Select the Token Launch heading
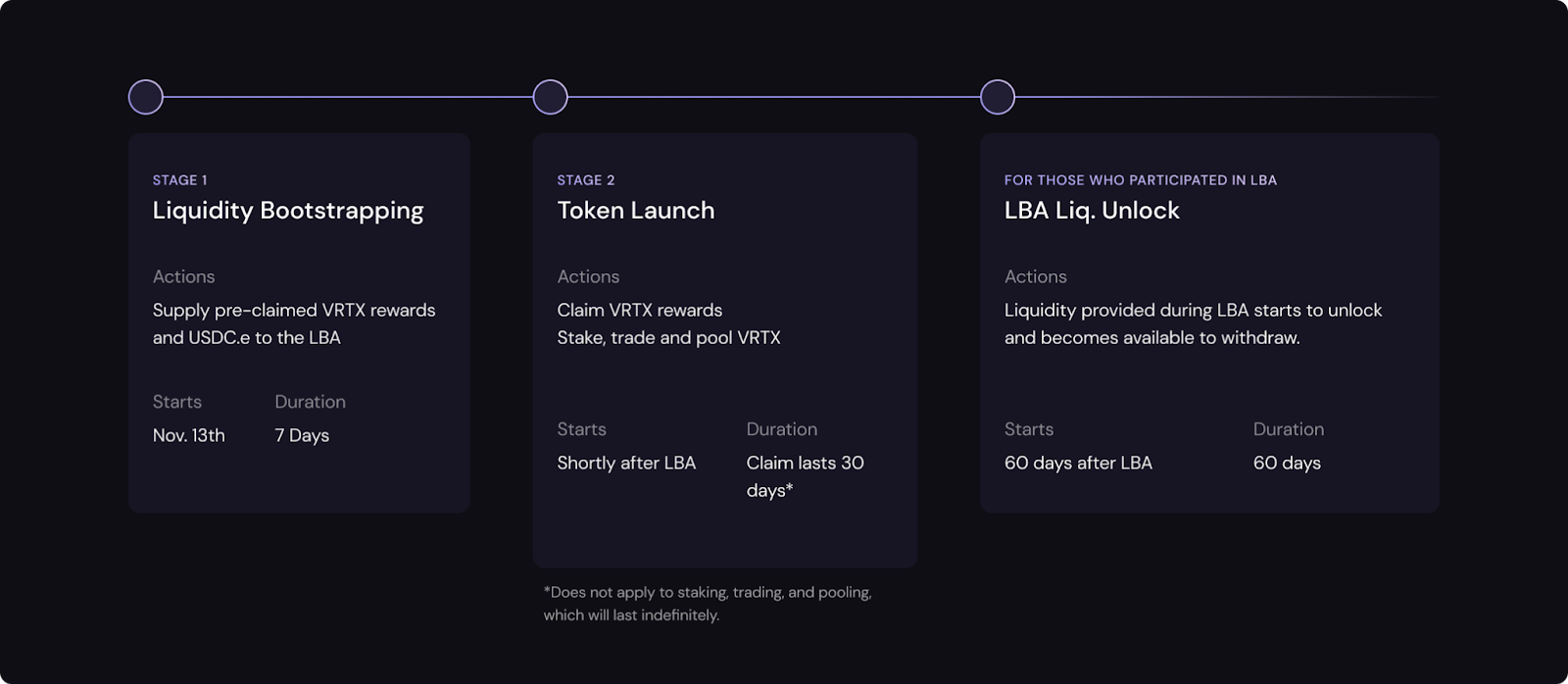This screenshot has width=1568, height=684. (x=635, y=211)
